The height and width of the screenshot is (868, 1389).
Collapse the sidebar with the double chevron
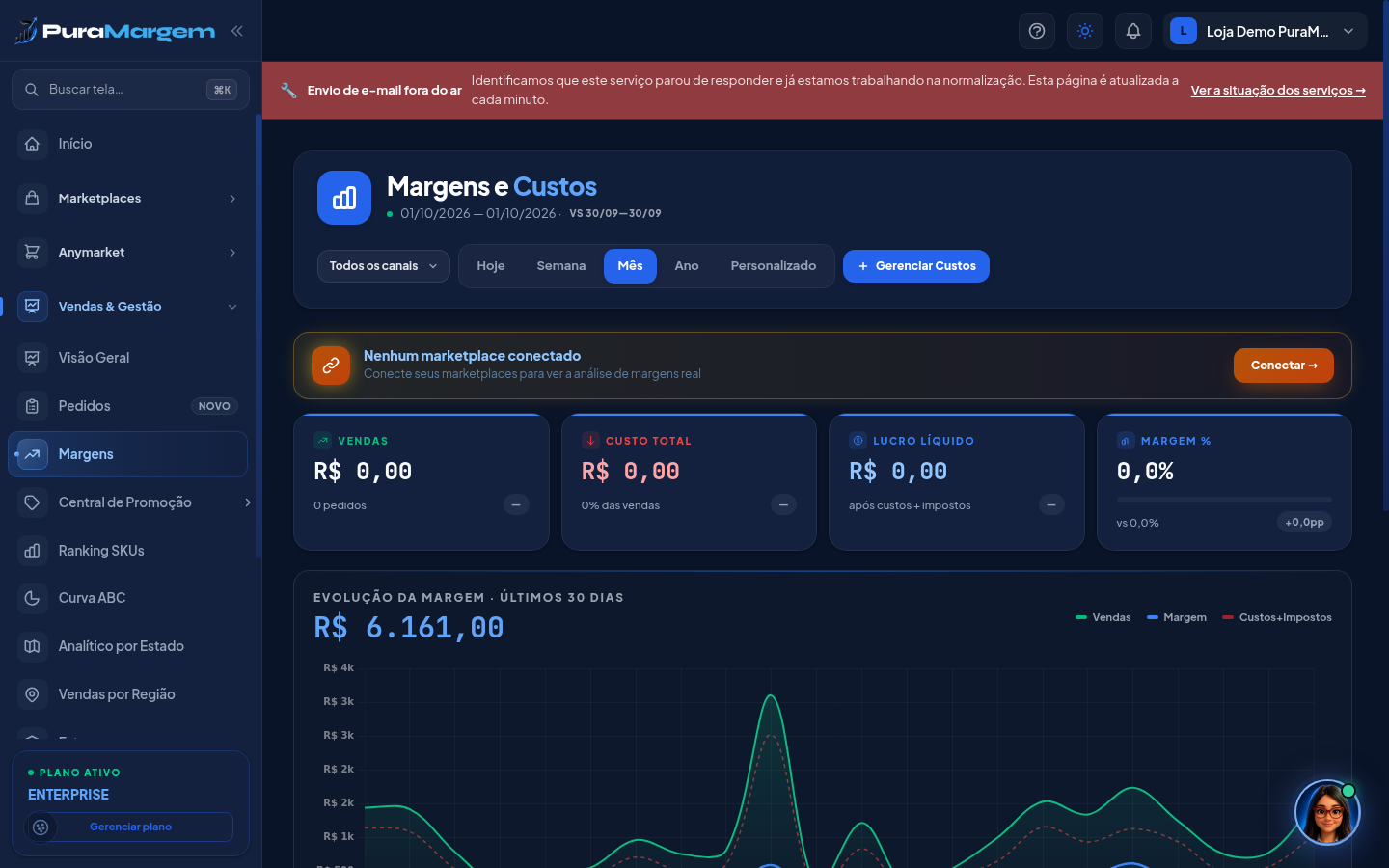click(237, 31)
